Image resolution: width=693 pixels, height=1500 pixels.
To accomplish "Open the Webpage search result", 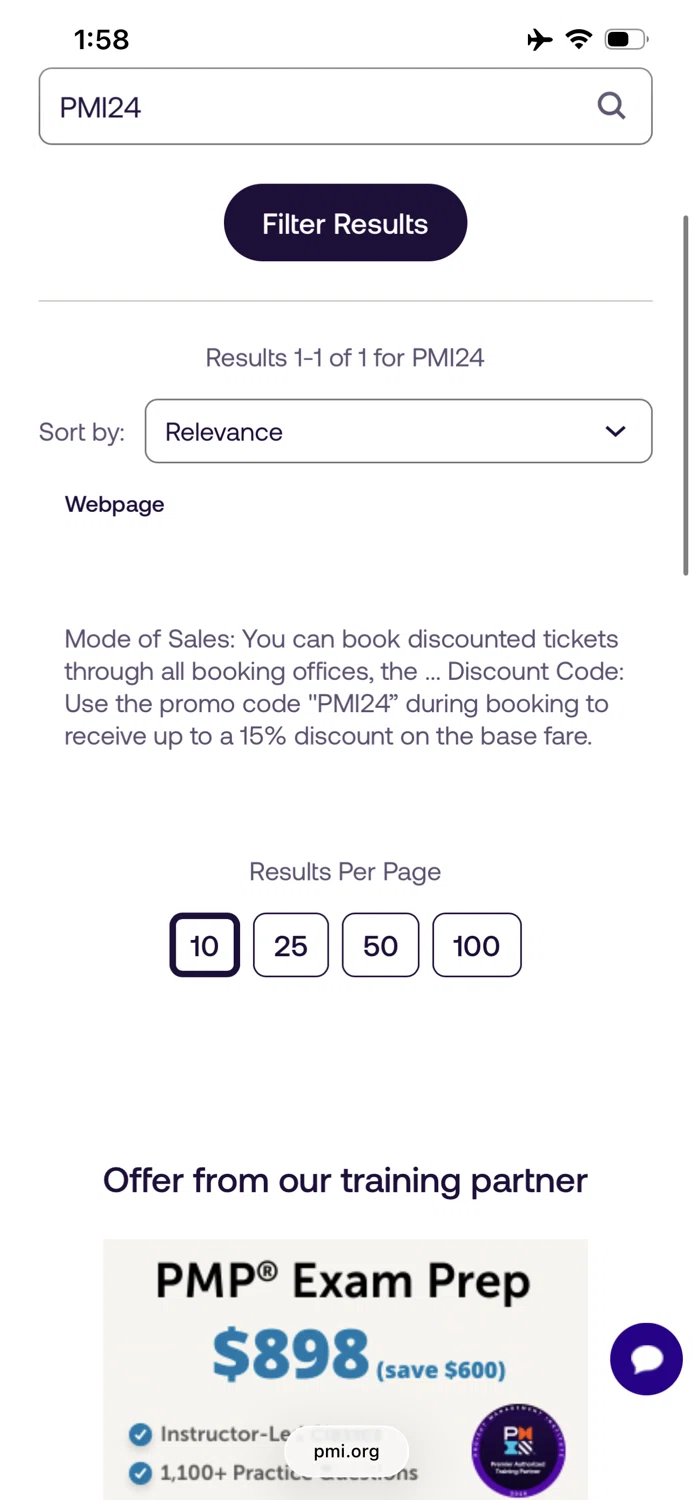I will point(115,505).
